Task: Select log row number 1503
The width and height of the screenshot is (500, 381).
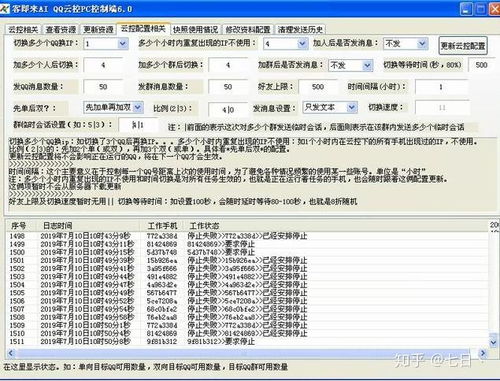Action: [247, 277]
